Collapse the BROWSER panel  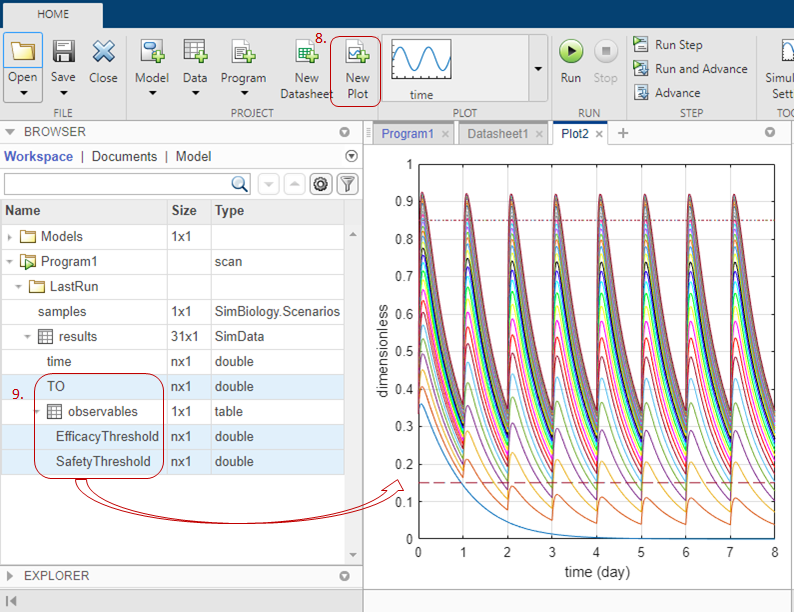pyautogui.click(x=10, y=132)
